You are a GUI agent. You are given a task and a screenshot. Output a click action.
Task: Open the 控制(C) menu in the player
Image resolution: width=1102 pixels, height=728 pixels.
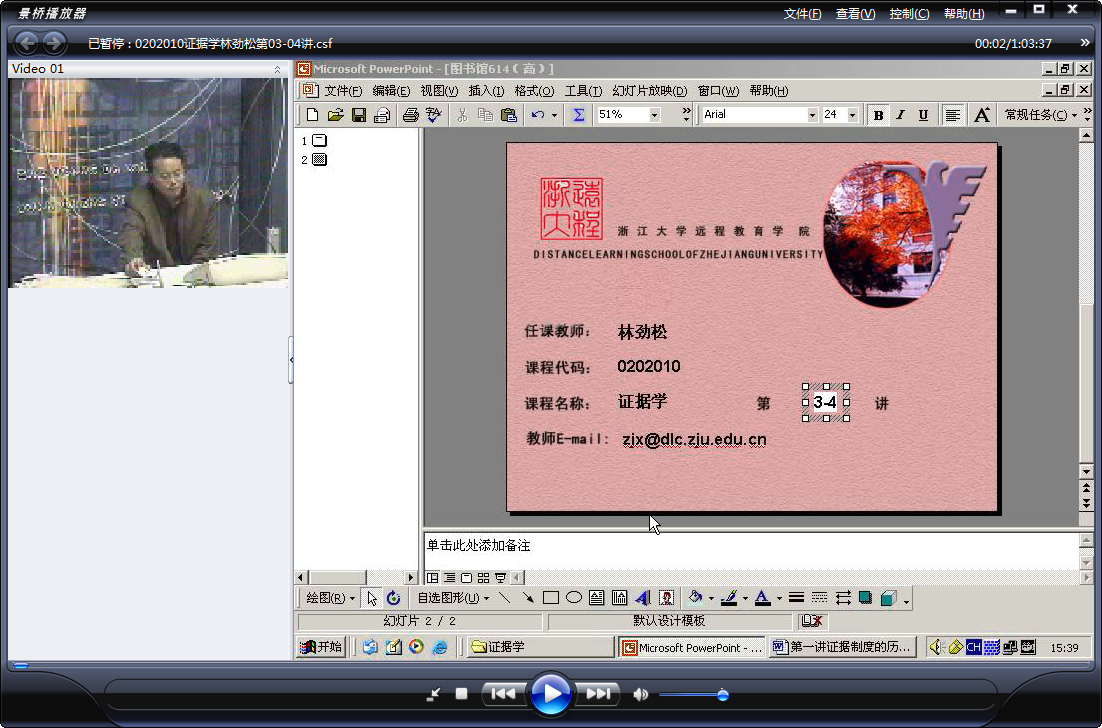click(909, 13)
